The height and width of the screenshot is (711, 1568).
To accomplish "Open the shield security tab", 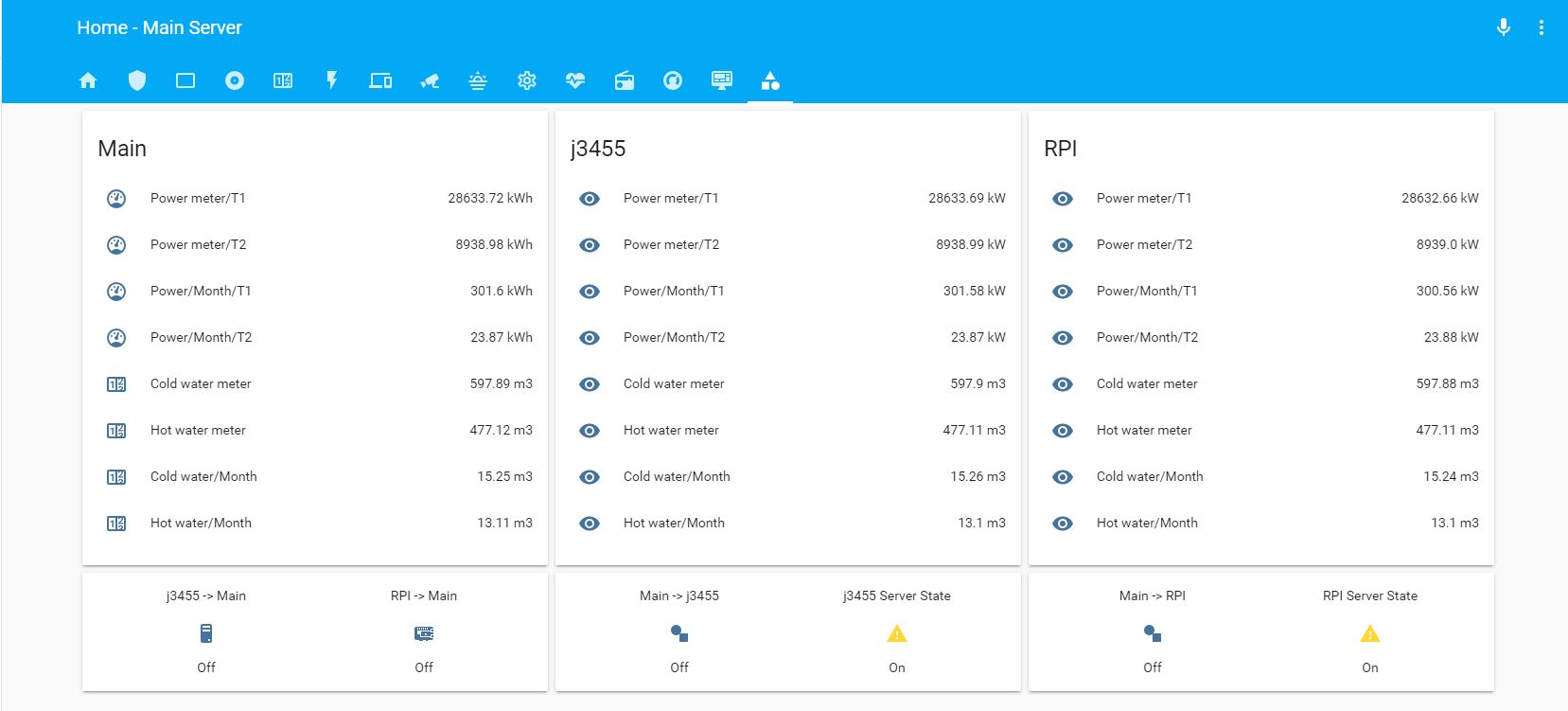I will click(x=137, y=80).
